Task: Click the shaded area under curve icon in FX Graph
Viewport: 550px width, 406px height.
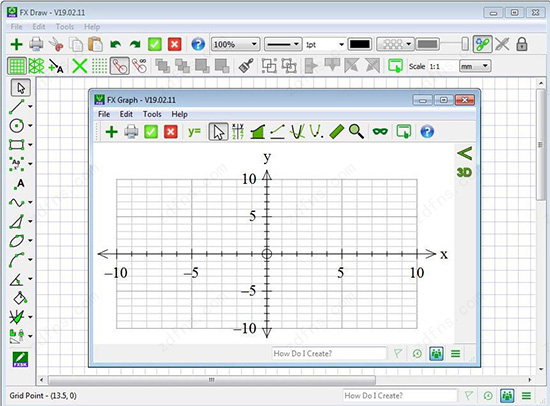Action: pyautogui.click(x=257, y=132)
